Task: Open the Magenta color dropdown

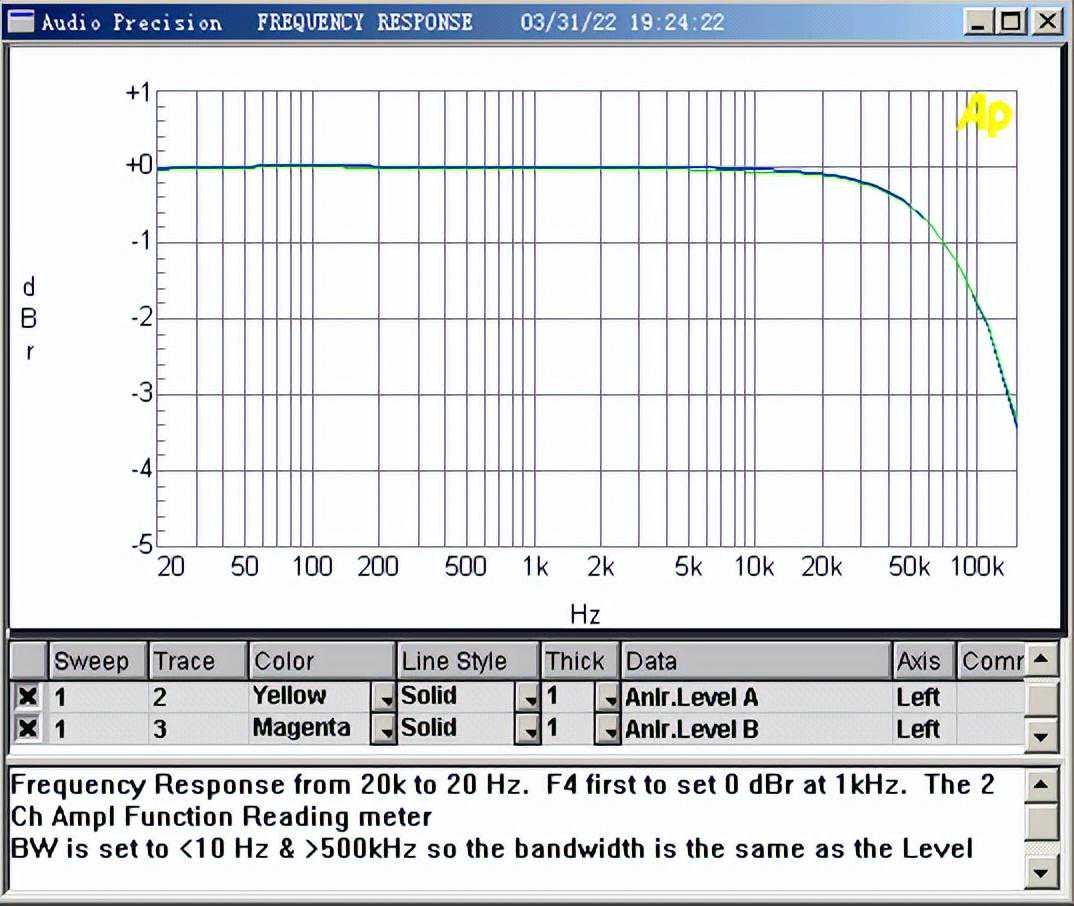Action: (384, 730)
